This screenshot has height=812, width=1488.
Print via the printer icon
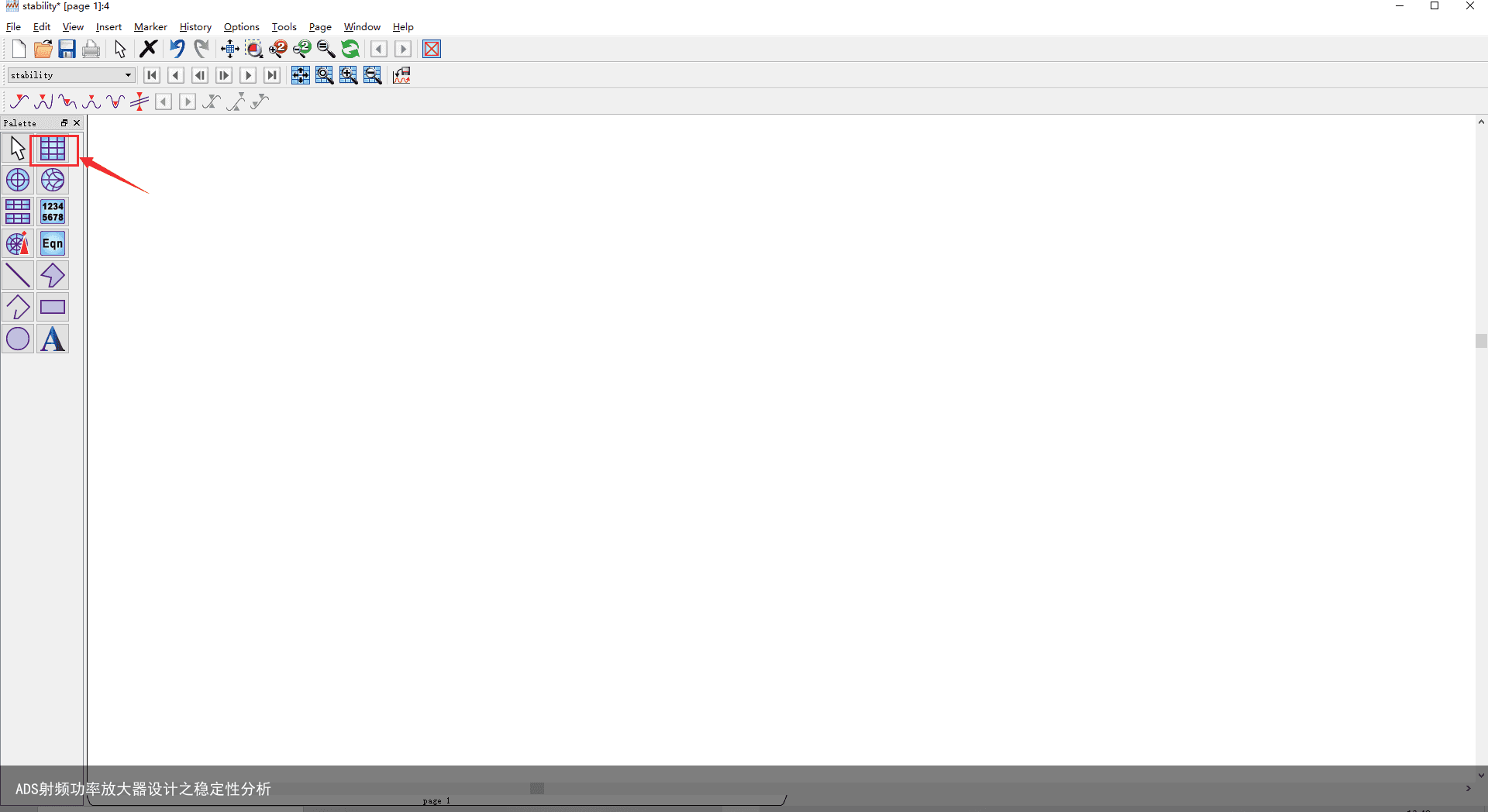point(91,49)
